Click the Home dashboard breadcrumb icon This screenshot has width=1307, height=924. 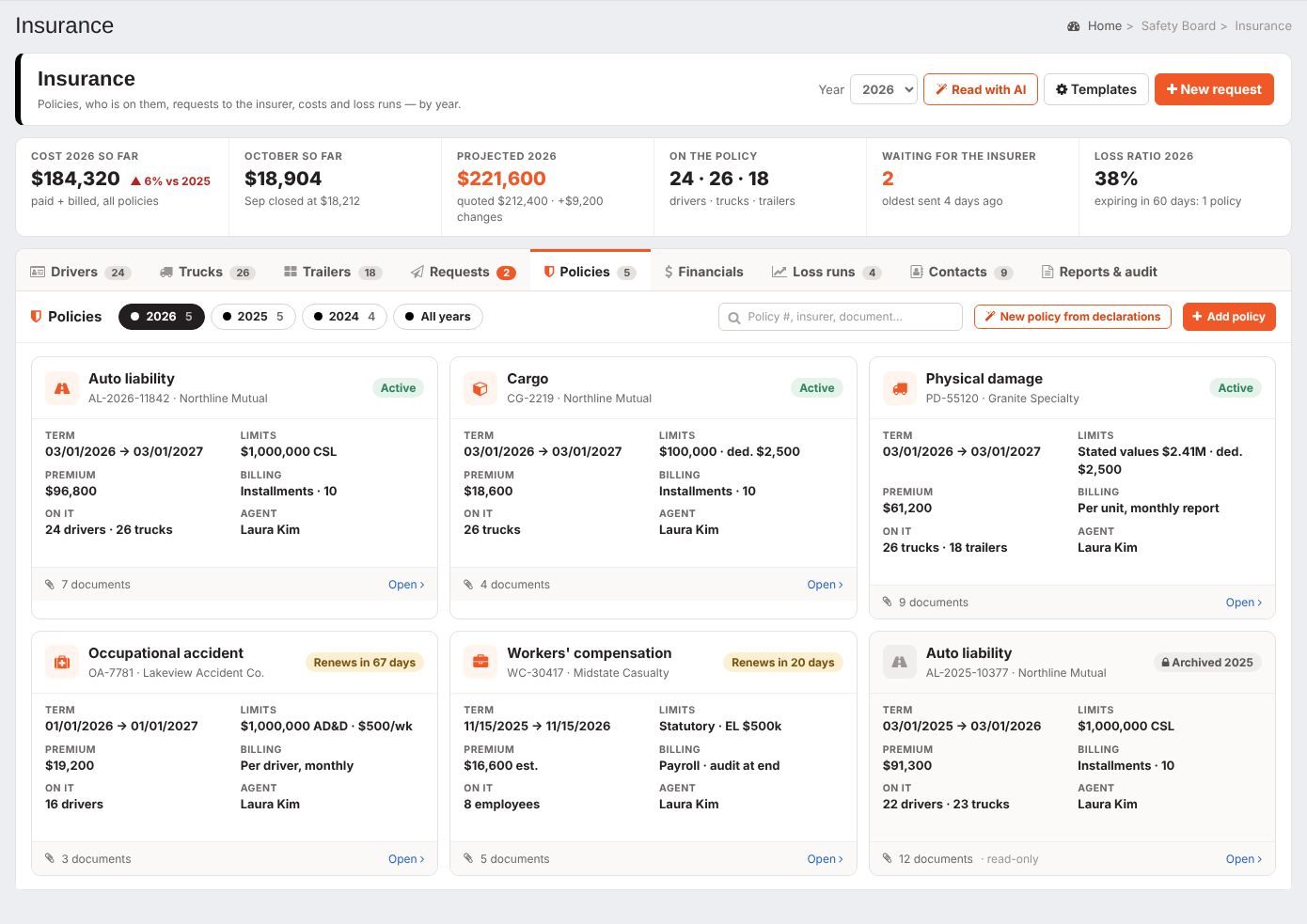1074,26
